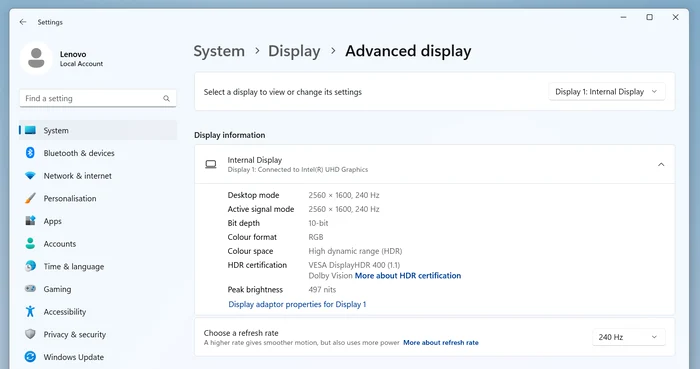Go to Network & internet settings
700x369 pixels.
pyautogui.click(x=98, y=176)
